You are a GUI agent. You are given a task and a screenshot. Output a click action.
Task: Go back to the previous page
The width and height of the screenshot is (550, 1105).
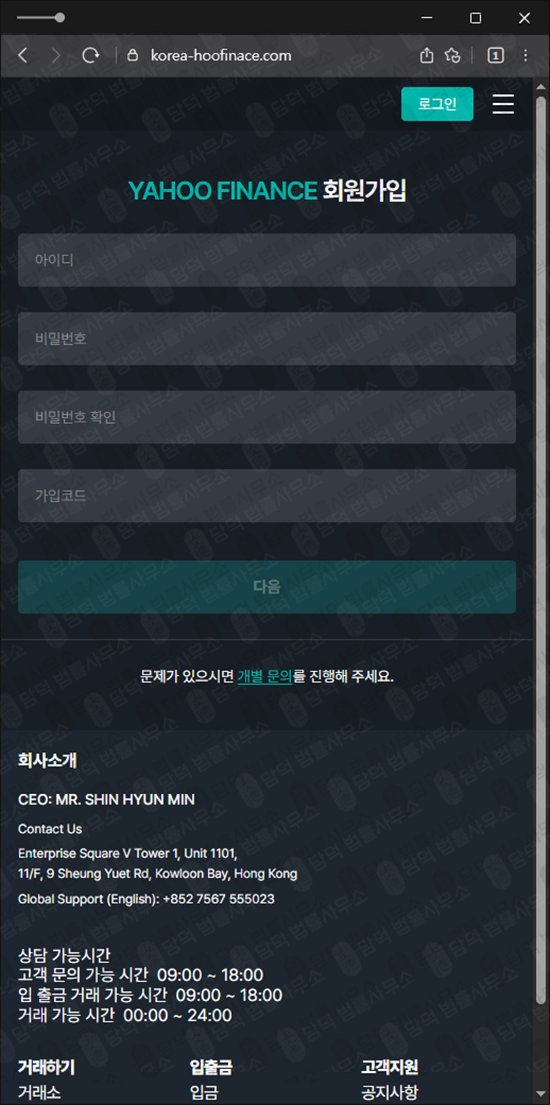pyautogui.click(x=22, y=55)
